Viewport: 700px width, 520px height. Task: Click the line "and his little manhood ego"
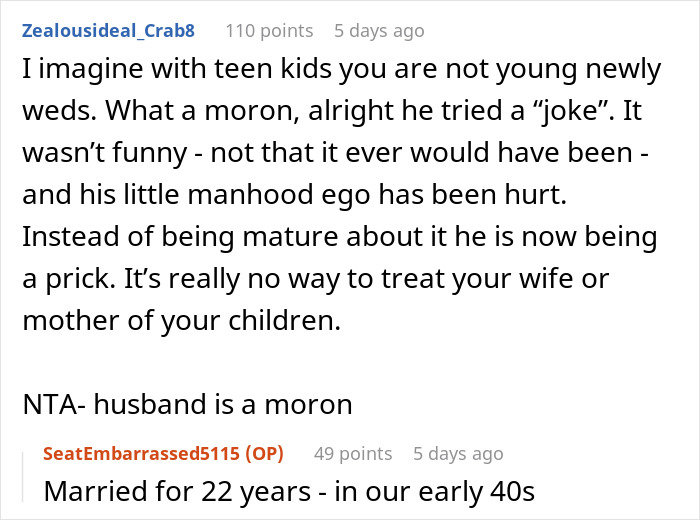(295, 195)
